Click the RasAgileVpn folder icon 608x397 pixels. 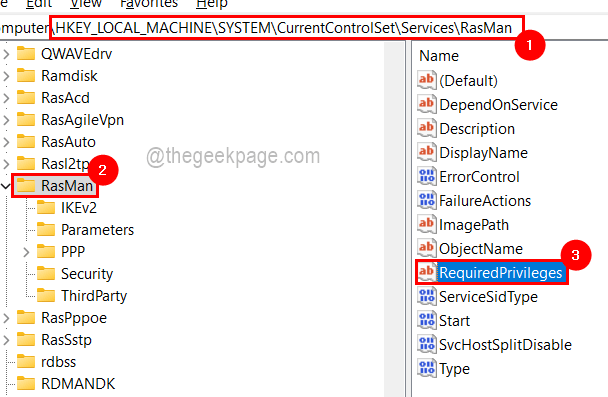coord(26,119)
